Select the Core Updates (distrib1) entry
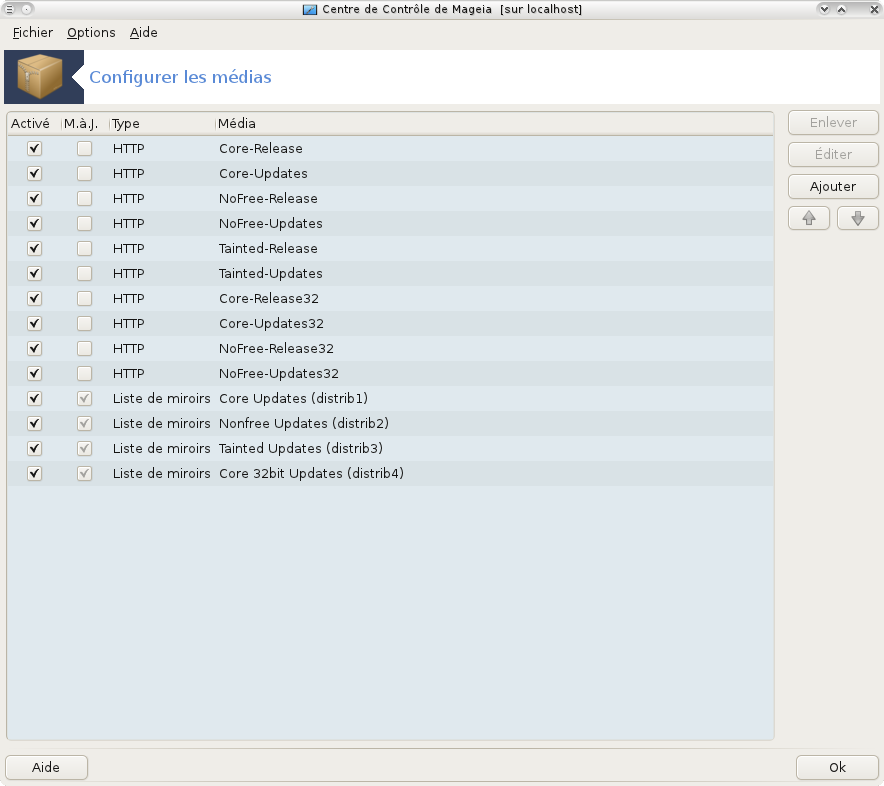This screenshot has width=884, height=786. click(293, 398)
